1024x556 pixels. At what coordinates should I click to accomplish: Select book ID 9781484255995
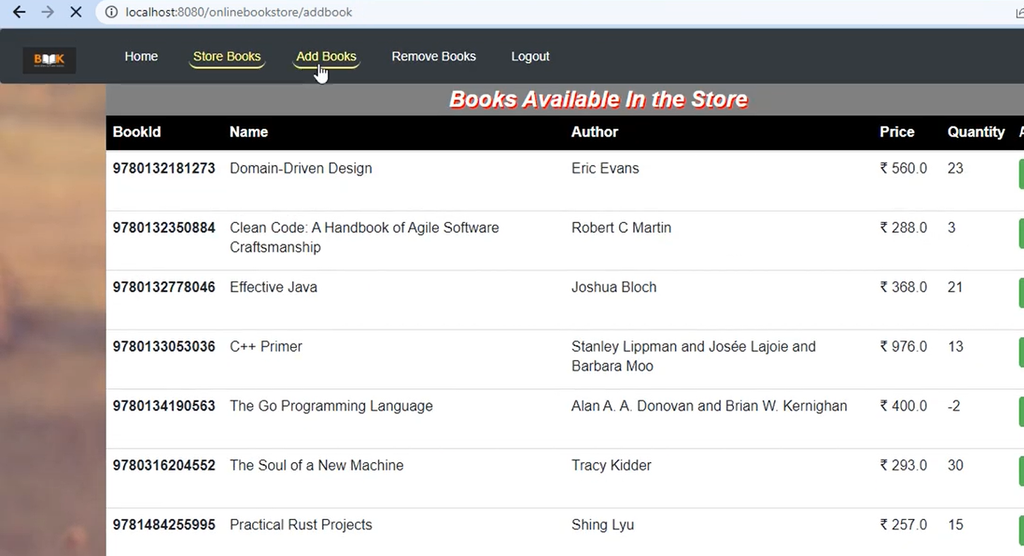coord(164,525)
